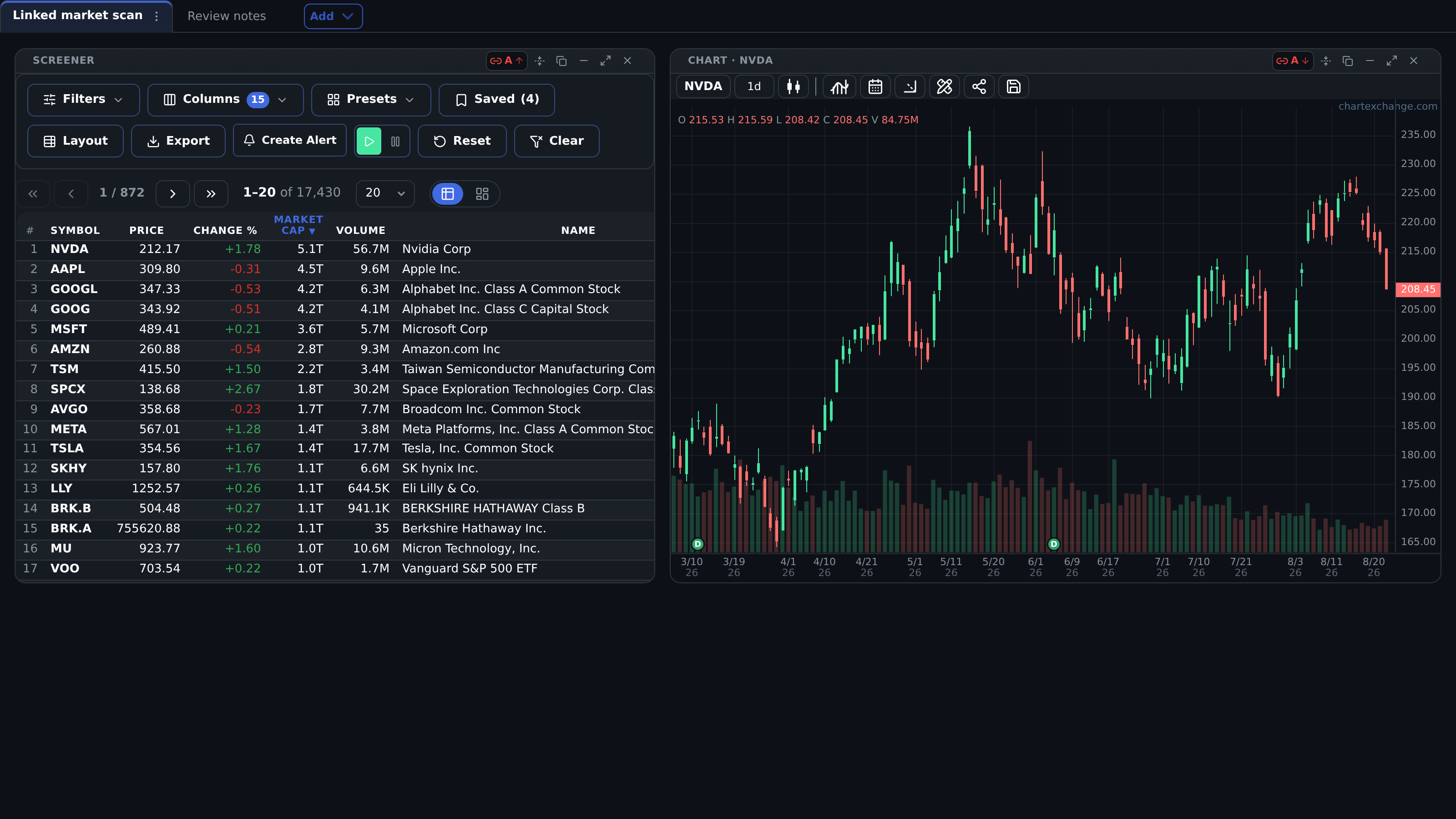This screenshot has width=1456, height=819.
Task: Select the SPCX symbol row
Action: point(68,389)
